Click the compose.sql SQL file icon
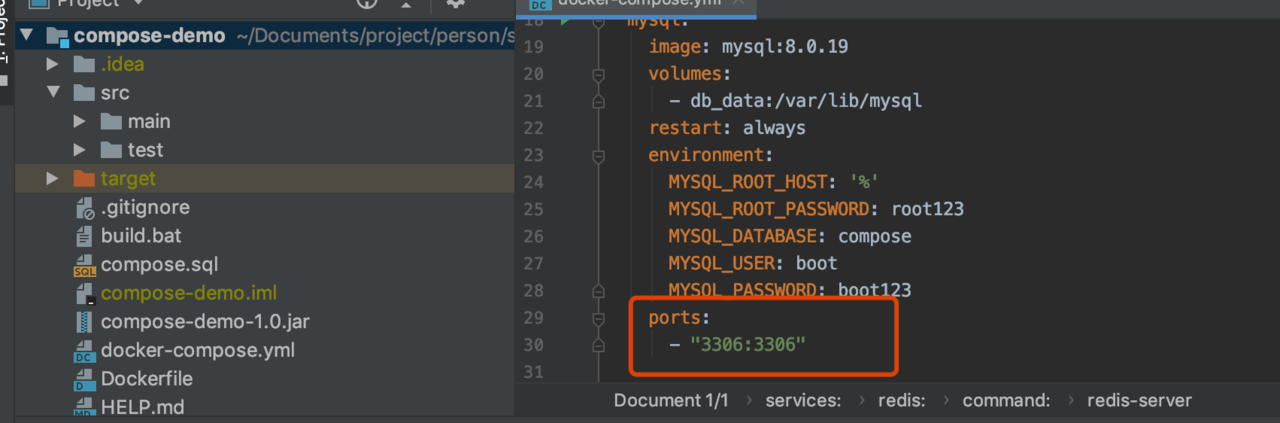This screenshot has width=1280, height=423. 85,265
